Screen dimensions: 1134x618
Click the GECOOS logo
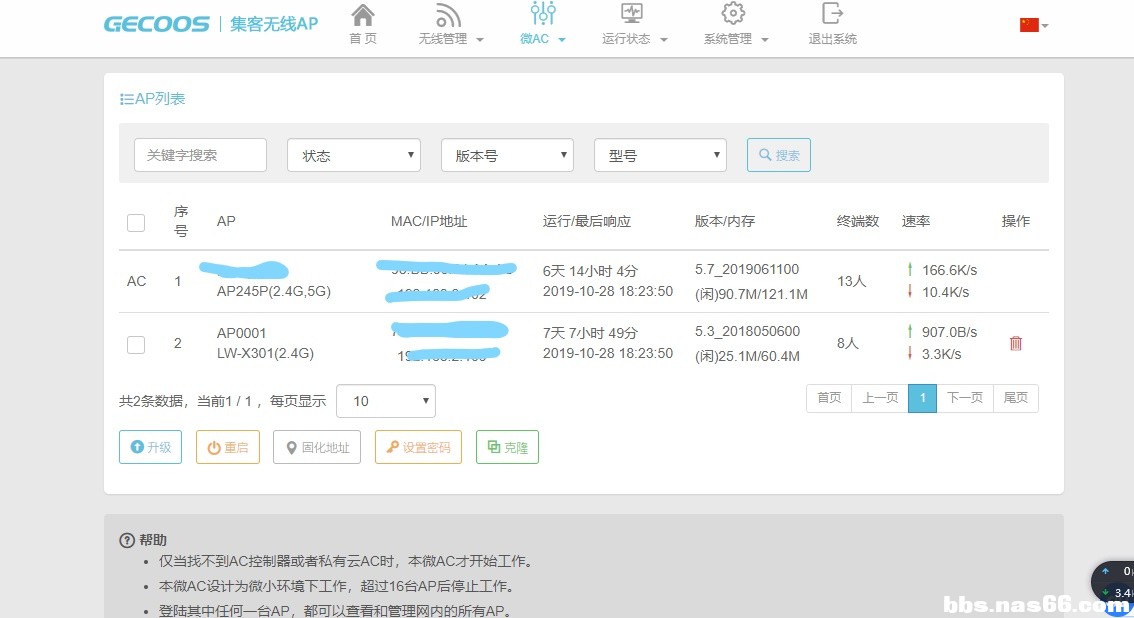(x=156, y=24)
